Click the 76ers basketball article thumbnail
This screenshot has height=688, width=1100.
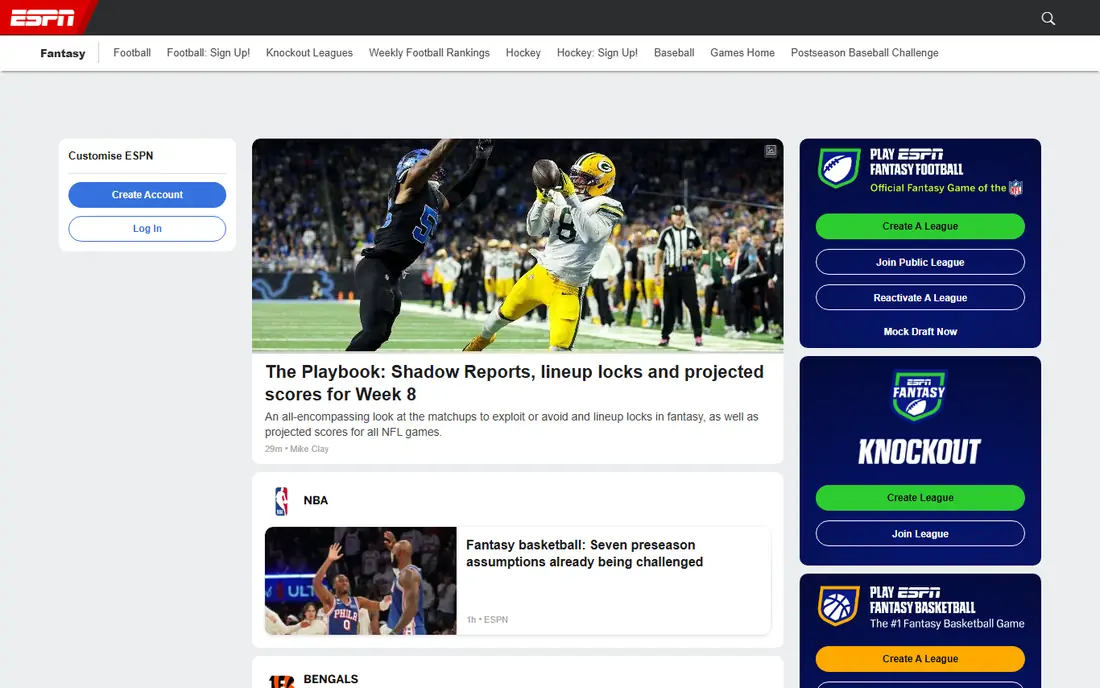[x=361, y=581]
